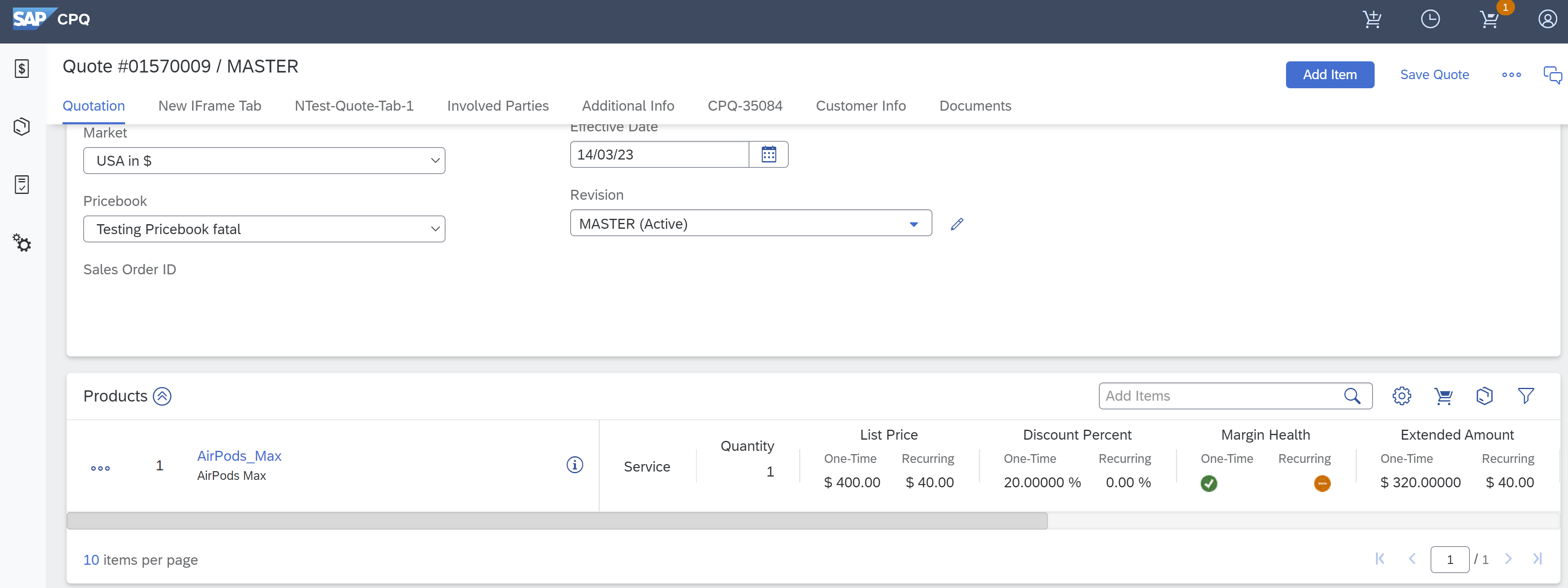Switch to Documents tab
The height and width of the screenshot is (588, 1568).
point(975,106)
